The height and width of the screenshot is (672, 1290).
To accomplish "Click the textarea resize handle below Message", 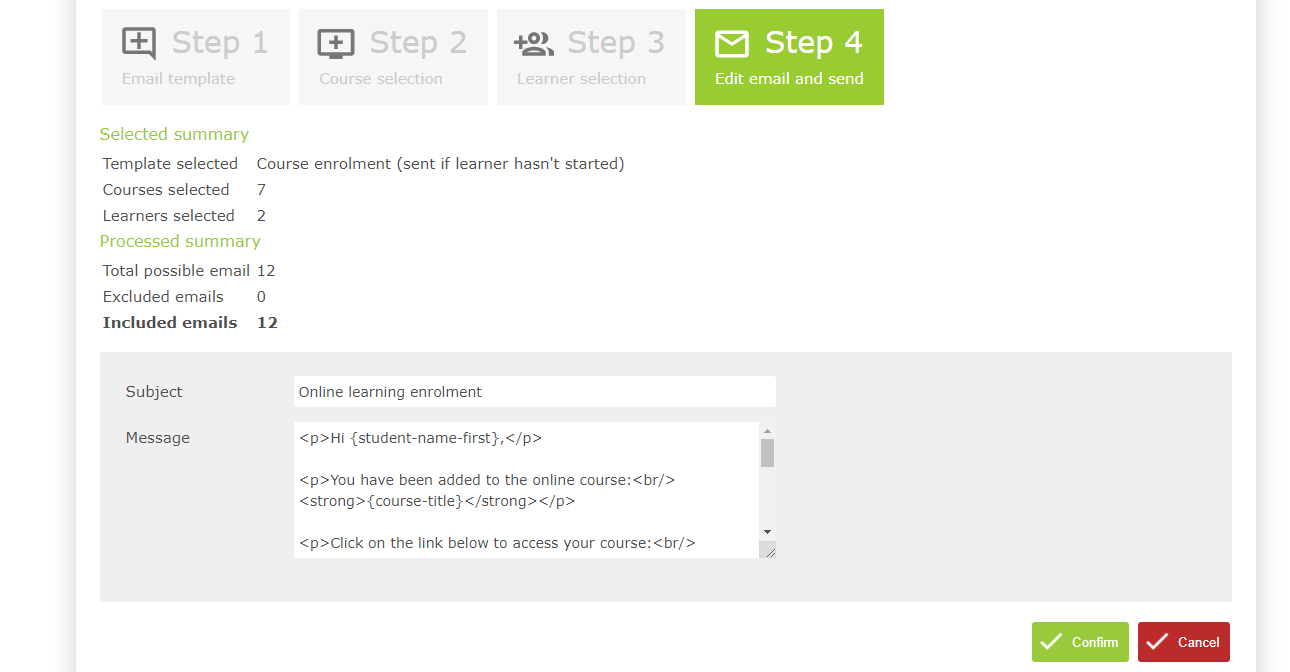I will tap(768, 551).
